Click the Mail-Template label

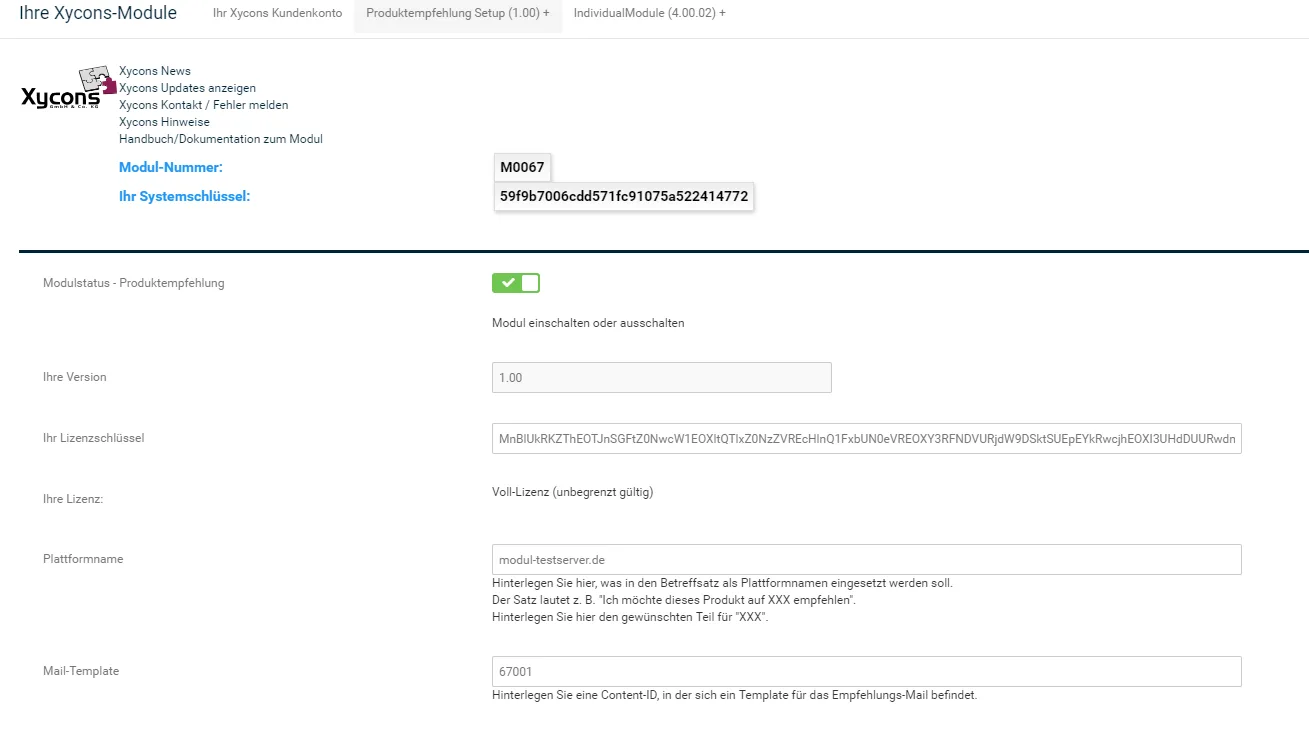(x=81, y=672)
